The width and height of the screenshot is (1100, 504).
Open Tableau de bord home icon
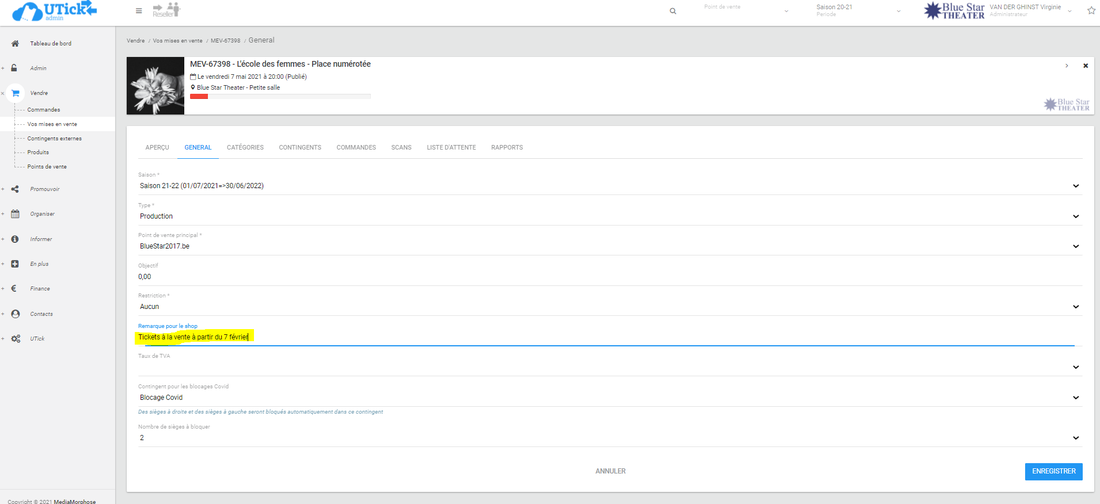pos(15,44)
